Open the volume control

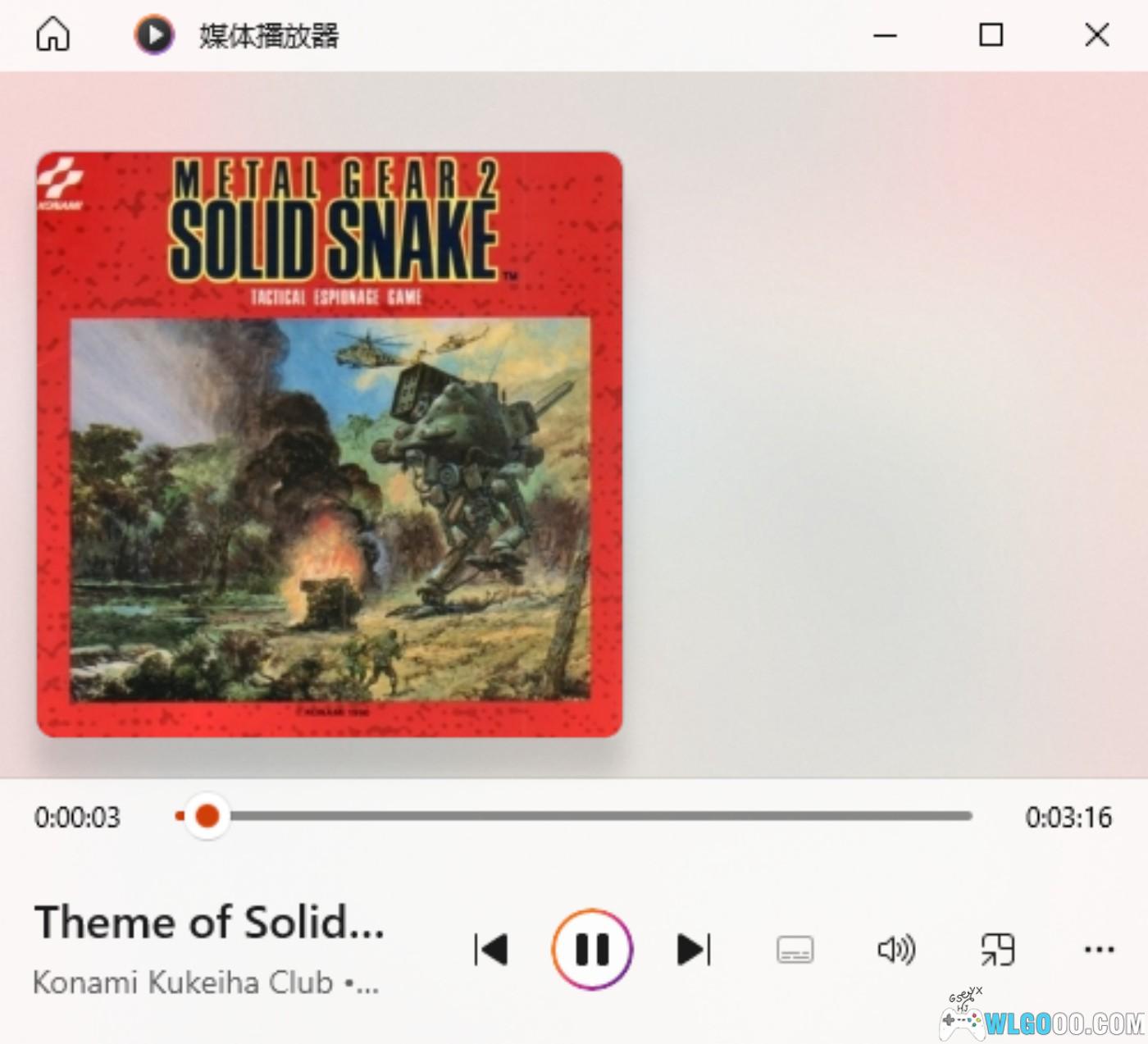(x=896, y=950)
